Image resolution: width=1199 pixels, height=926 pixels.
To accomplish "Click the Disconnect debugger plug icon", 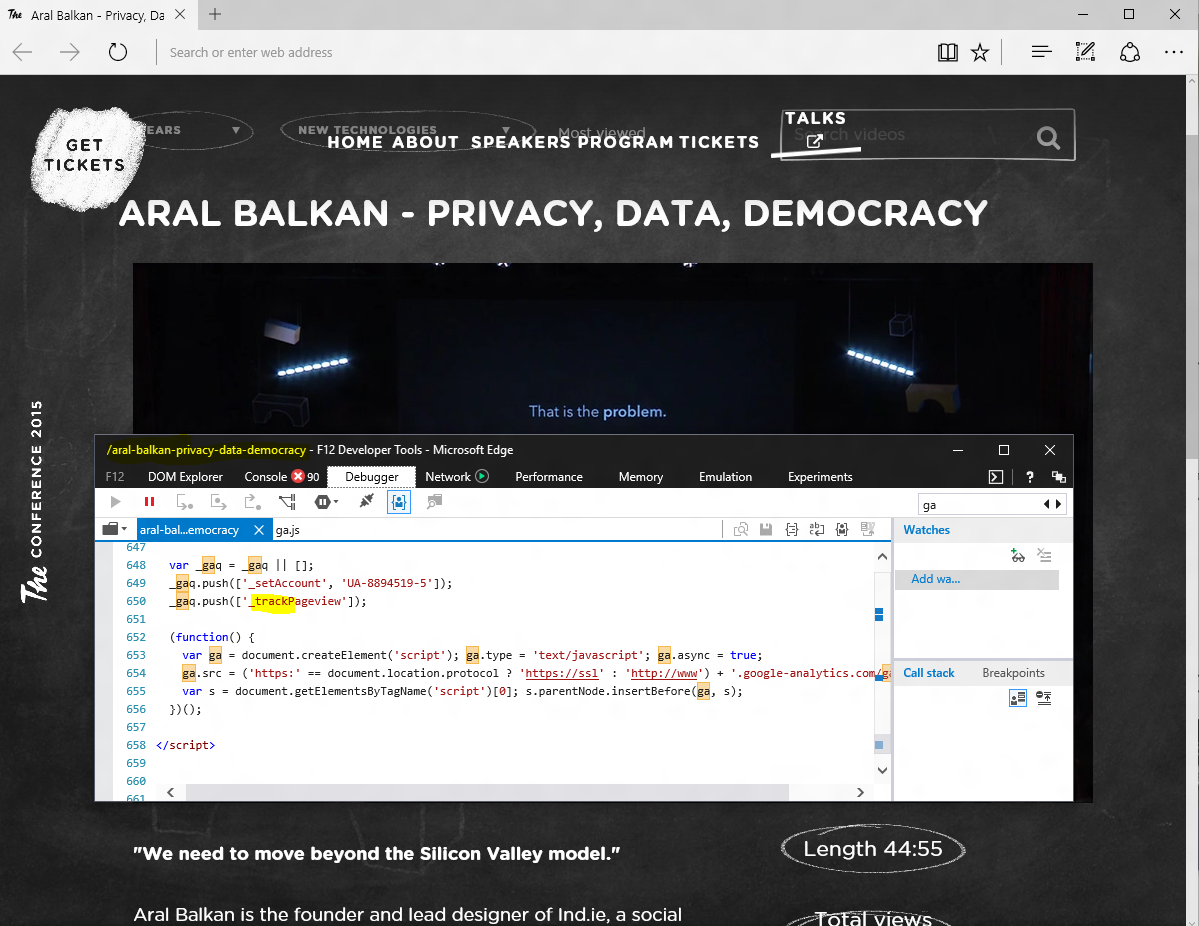I will (x=366, y=501).
